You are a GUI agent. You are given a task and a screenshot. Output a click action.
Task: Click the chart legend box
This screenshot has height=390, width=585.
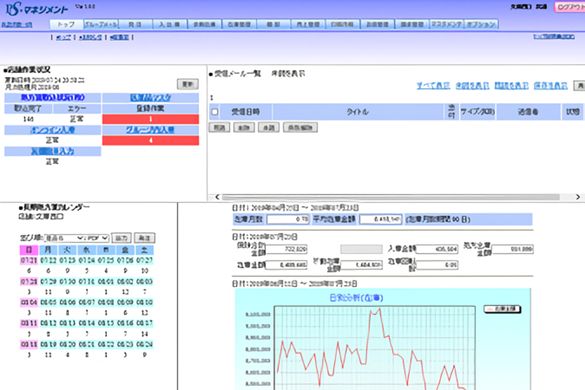502,309
